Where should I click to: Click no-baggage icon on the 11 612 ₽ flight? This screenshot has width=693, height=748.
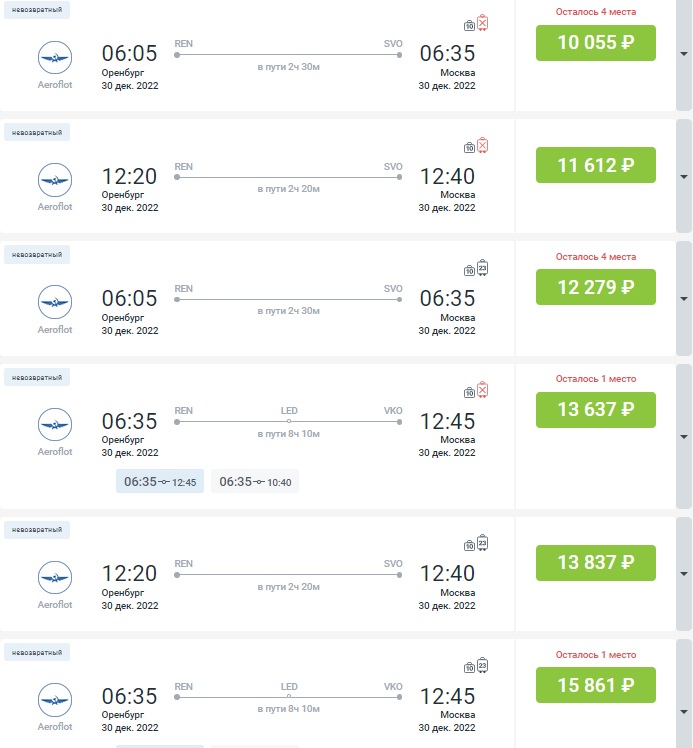click(x=482, y=146)
